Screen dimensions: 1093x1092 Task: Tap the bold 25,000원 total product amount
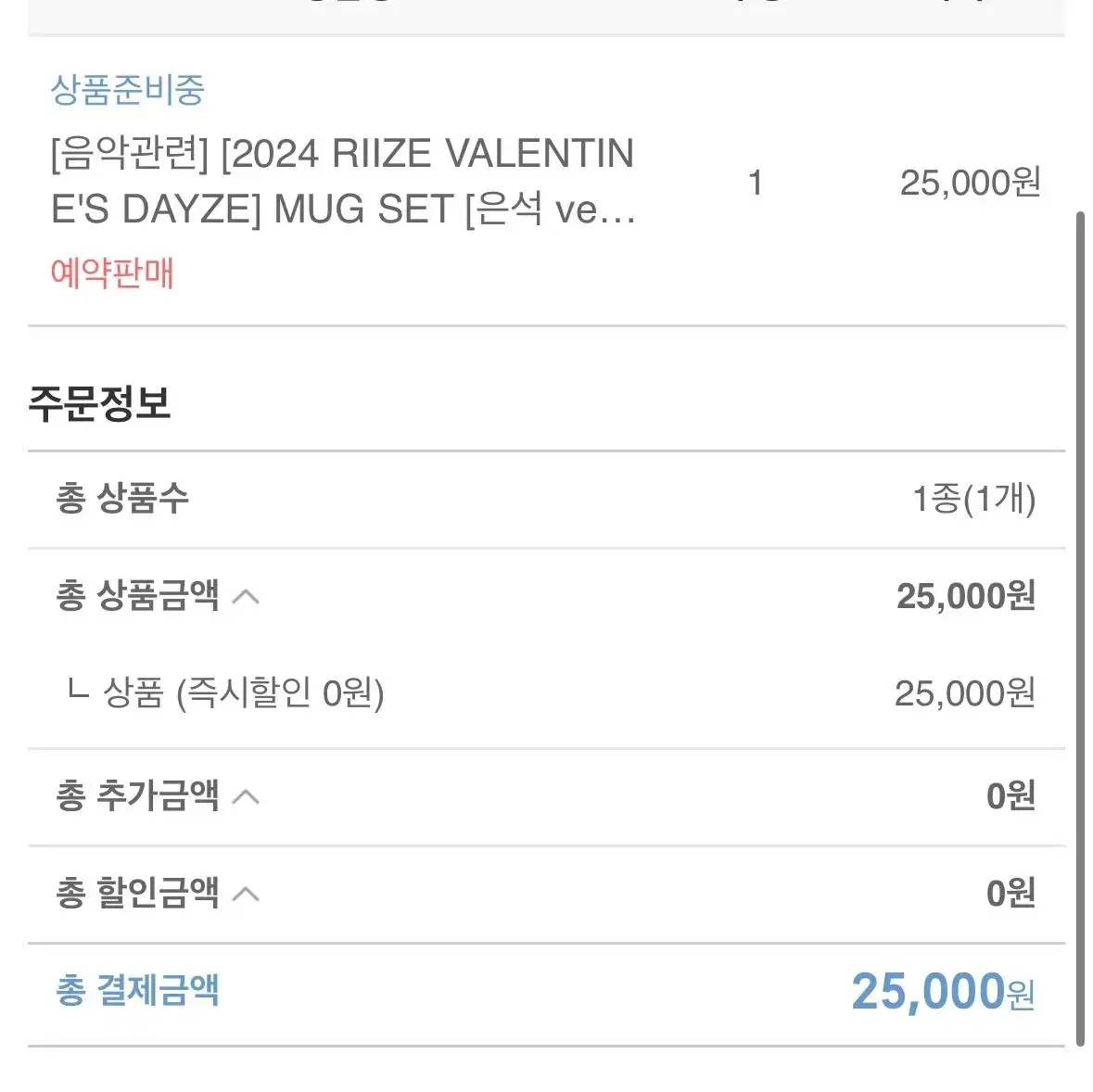(x=966, y=596)
